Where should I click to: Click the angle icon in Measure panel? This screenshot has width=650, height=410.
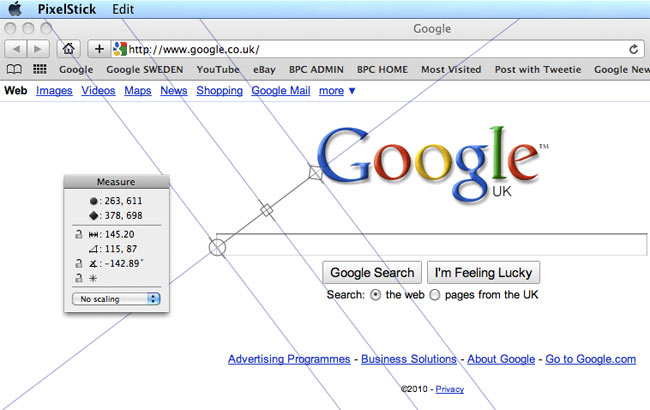click(93, 264)
